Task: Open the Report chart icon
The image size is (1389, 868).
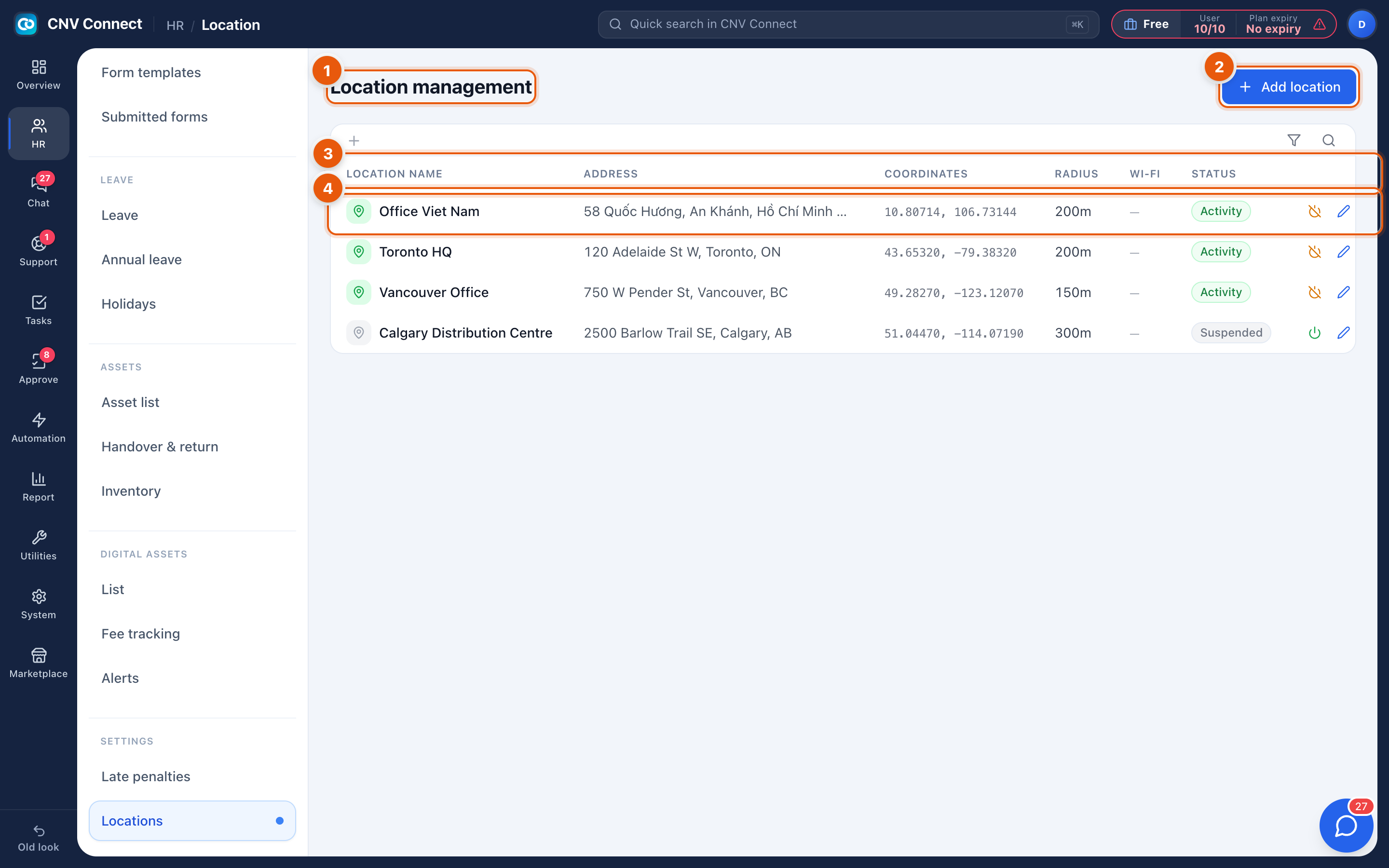Action: (x=39, y=486)
